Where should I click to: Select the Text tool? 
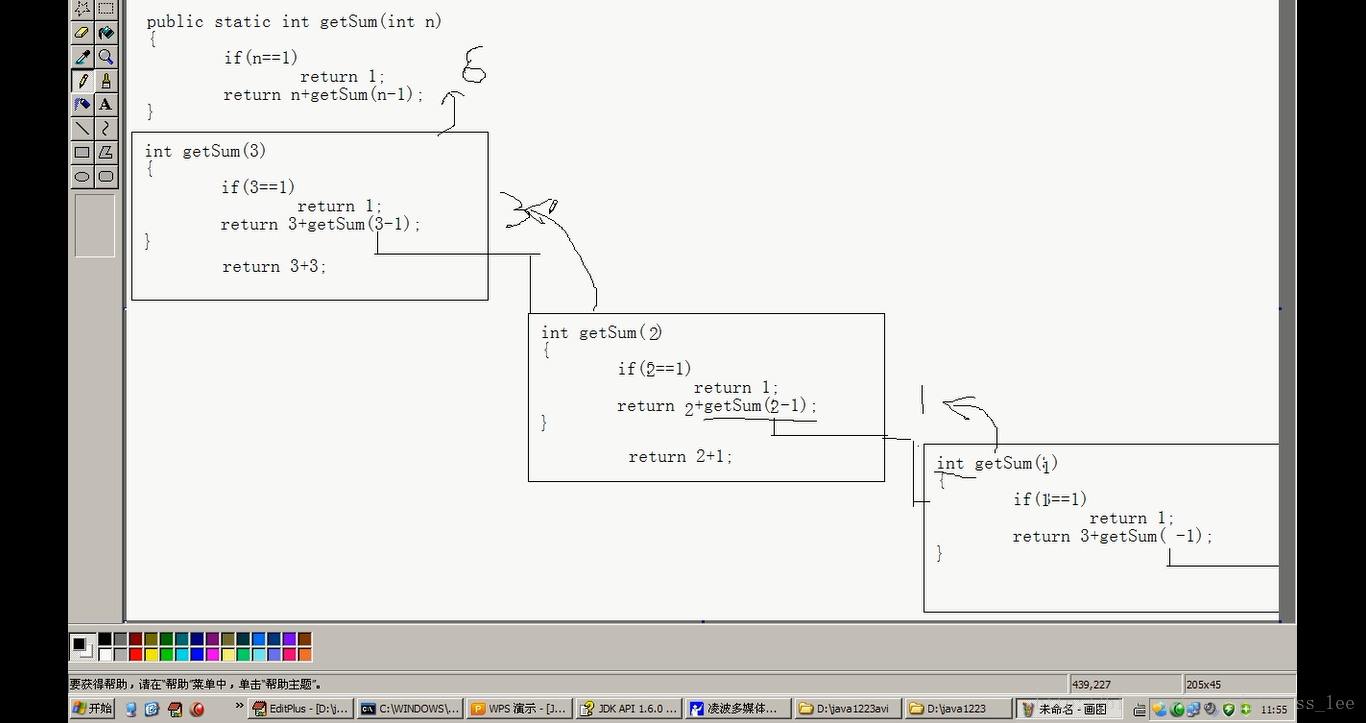pos(105,104)
